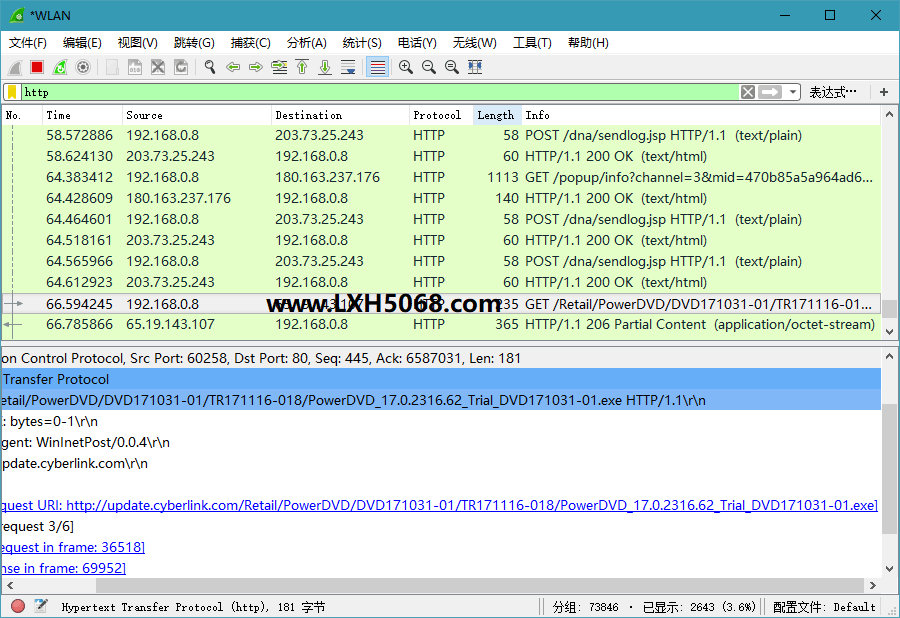Viewport: 900px width, 618px height.
Task: Open expert information red circle icon
Action: [18, 606]
